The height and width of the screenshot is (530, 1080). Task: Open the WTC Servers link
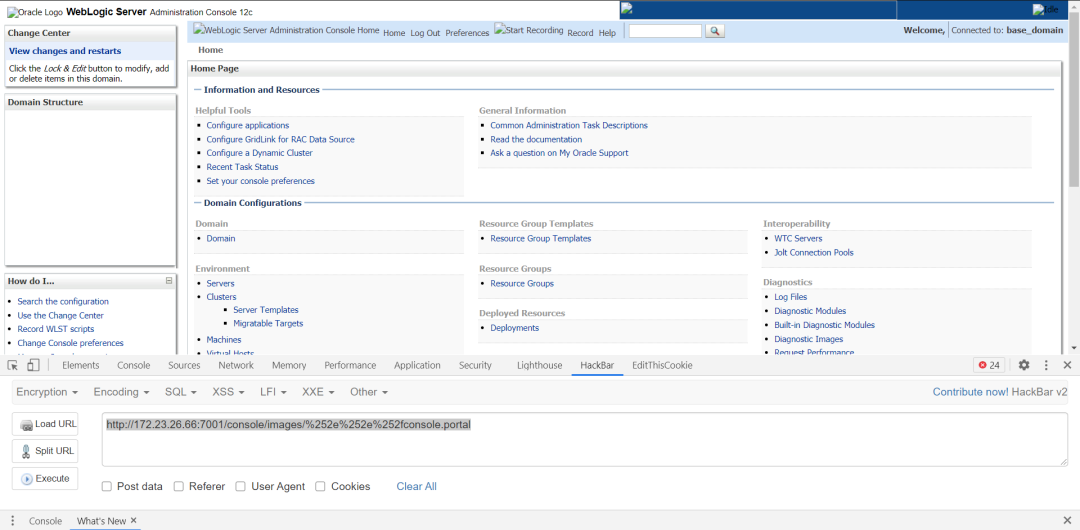pos(798,238)
